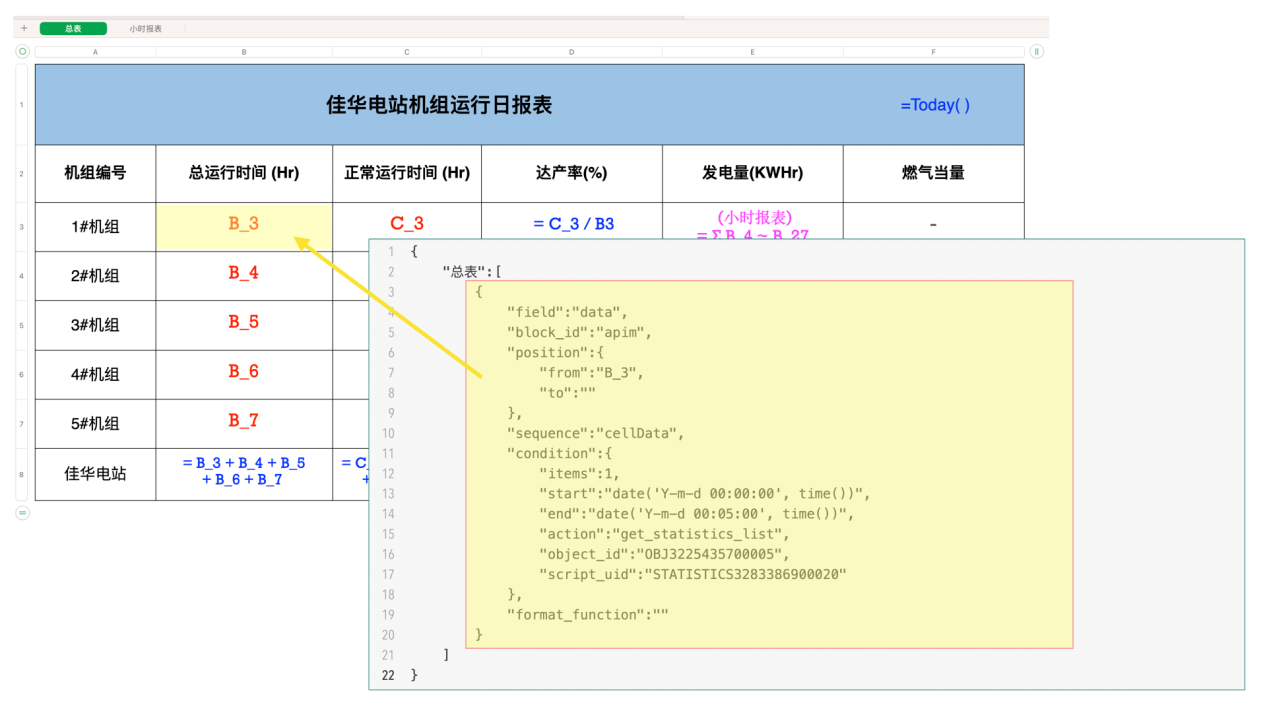Click the add-column handle right of column F
Viewport: 1267px width, 713px height.
coord(1037,51)
